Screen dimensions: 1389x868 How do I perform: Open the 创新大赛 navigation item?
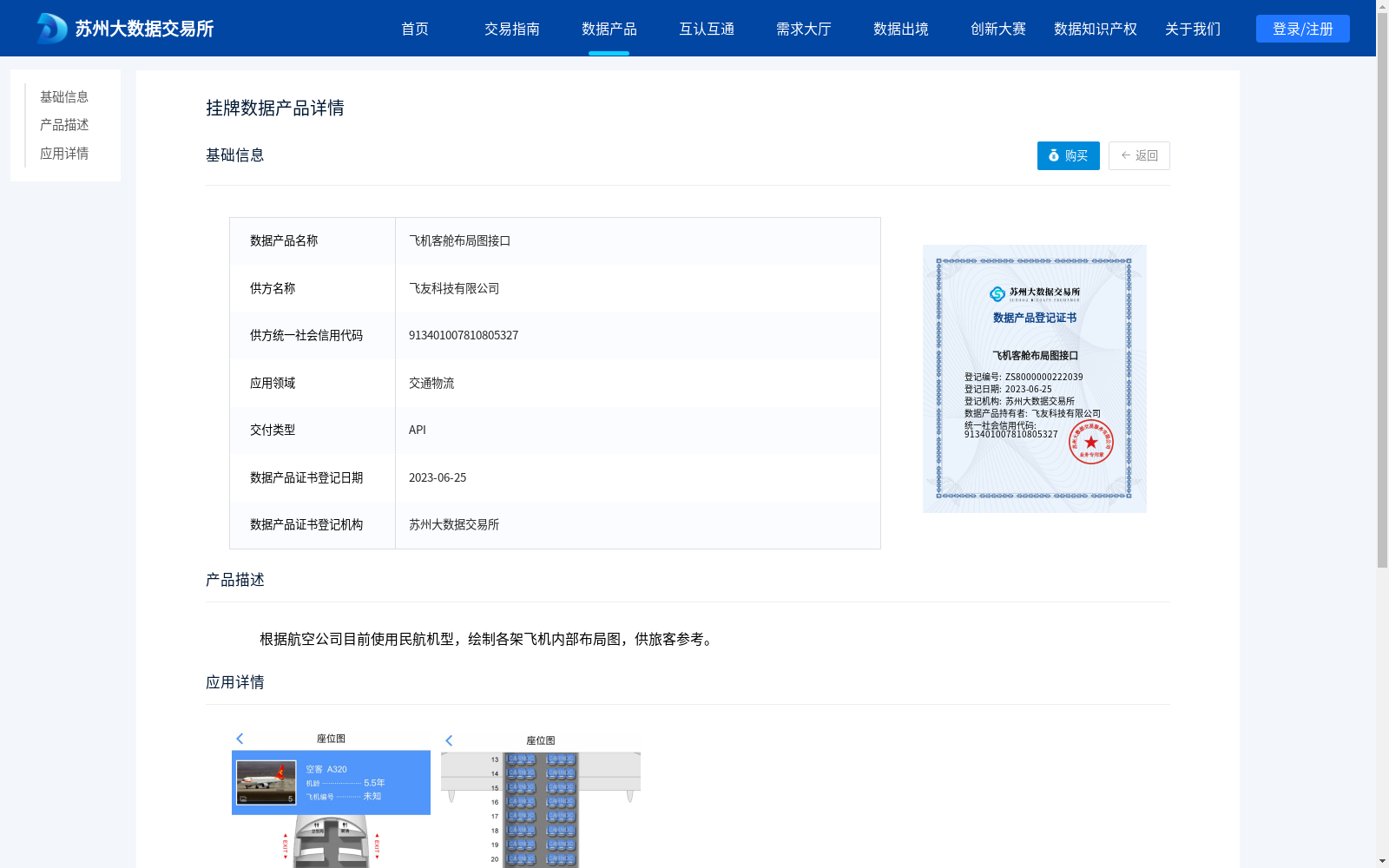pyautogui.click(x=998, y=29)
